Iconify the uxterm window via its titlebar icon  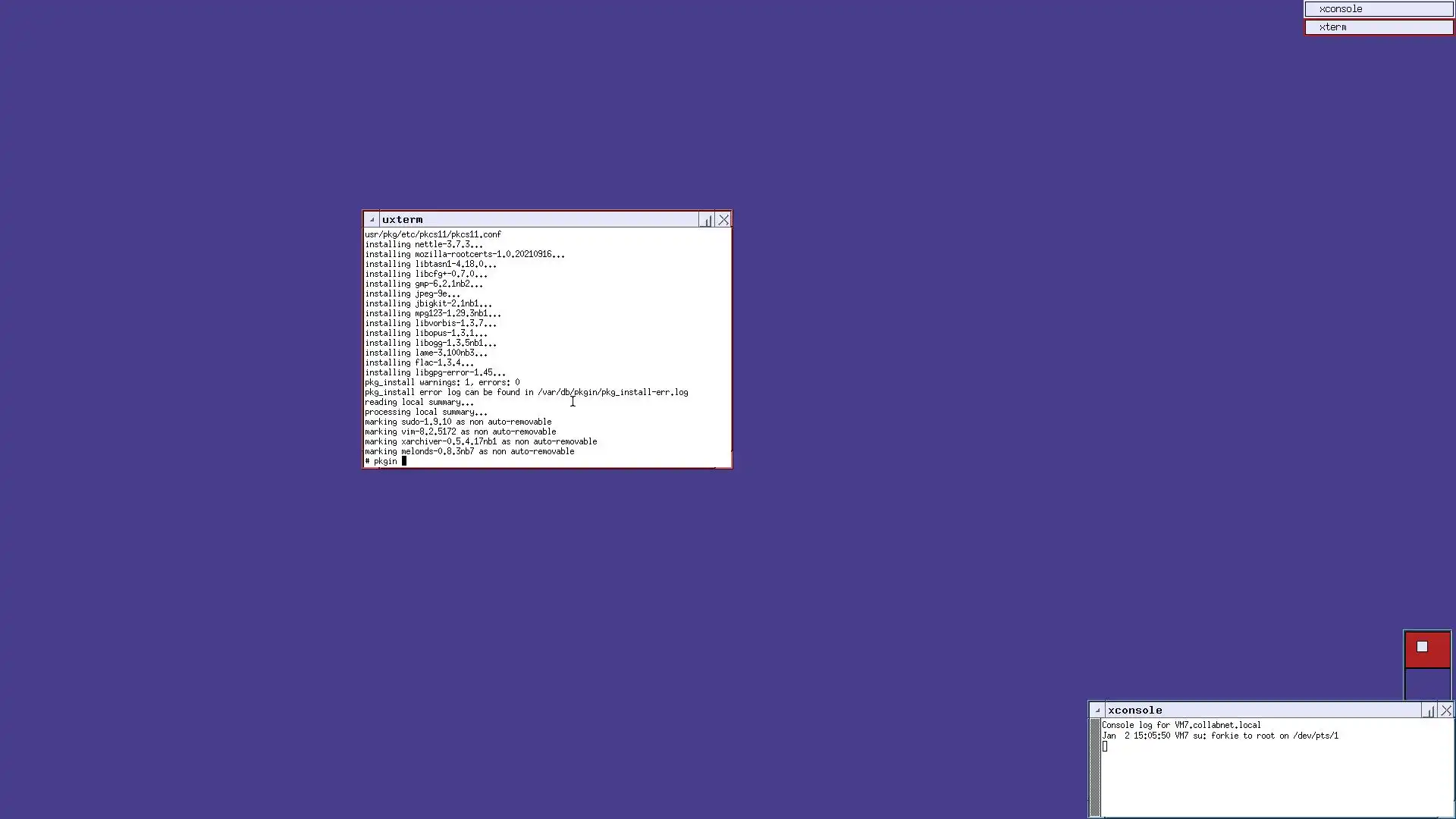click(x=372, y=220)
